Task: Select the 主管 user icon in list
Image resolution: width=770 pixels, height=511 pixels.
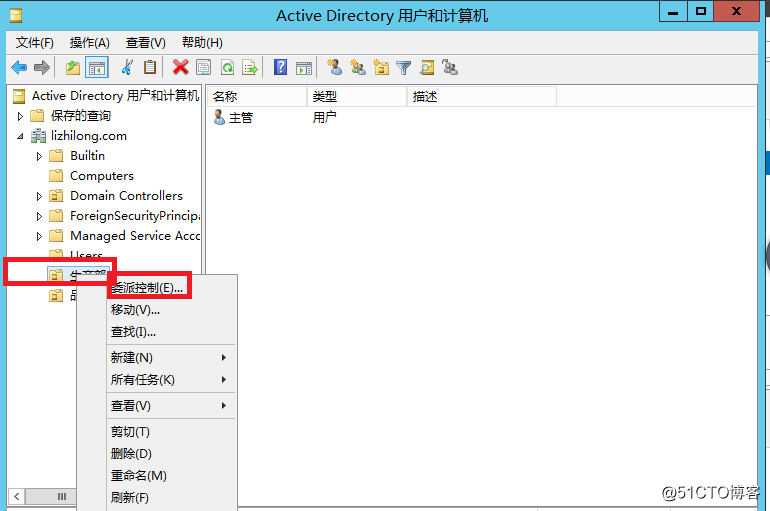Action: pos(219,117)
